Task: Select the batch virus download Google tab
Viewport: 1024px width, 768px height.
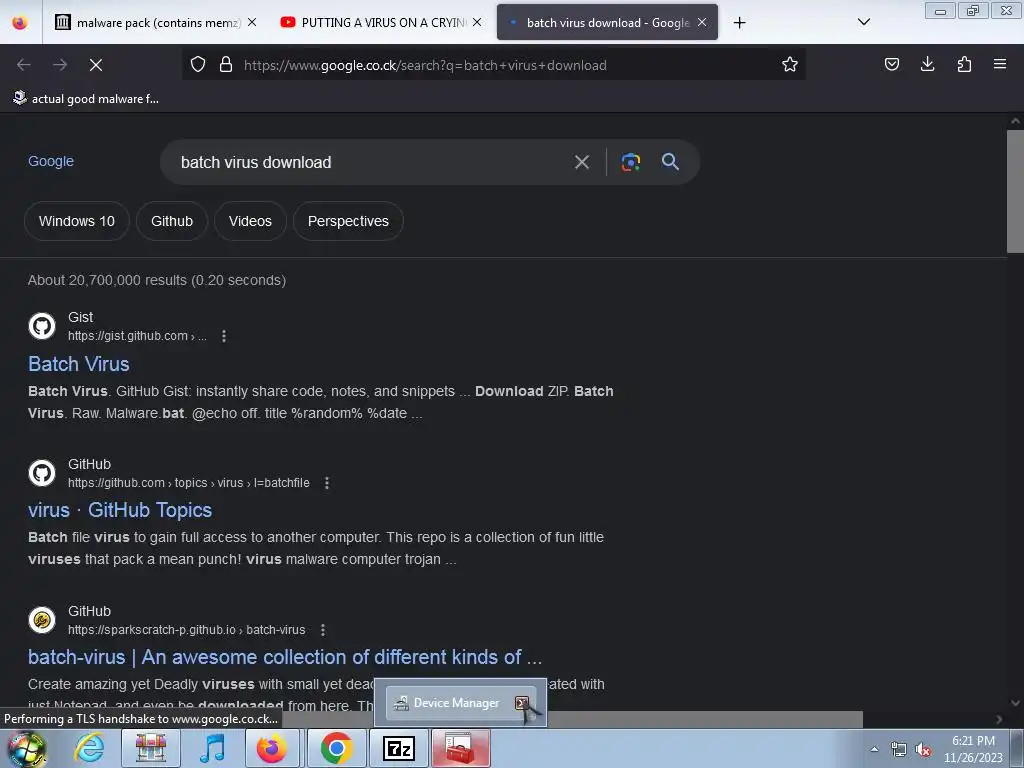Action: tap(607, 22)
